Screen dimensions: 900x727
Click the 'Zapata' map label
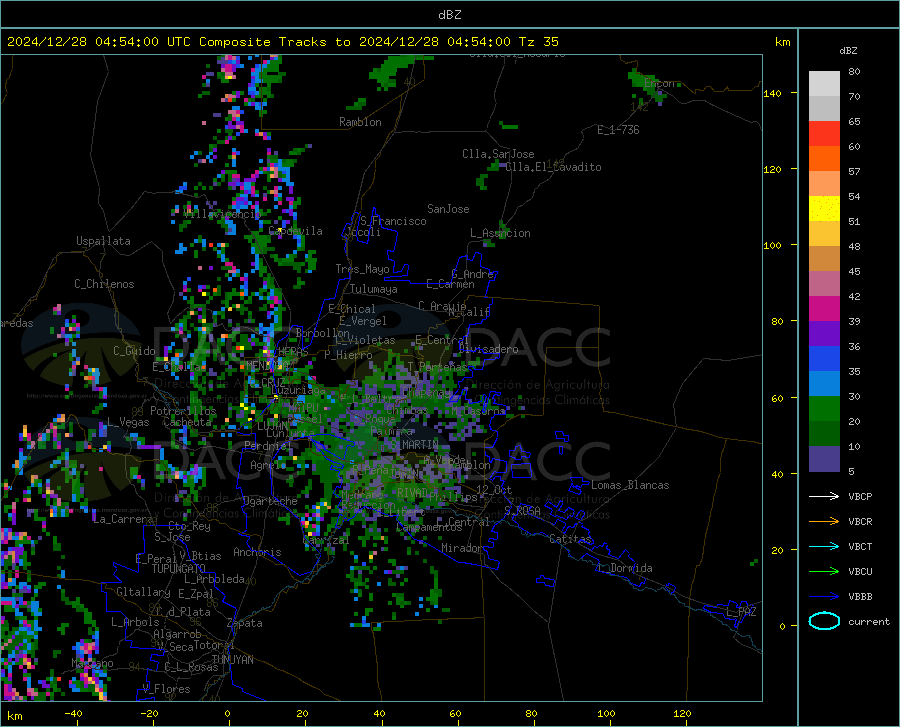245,623
